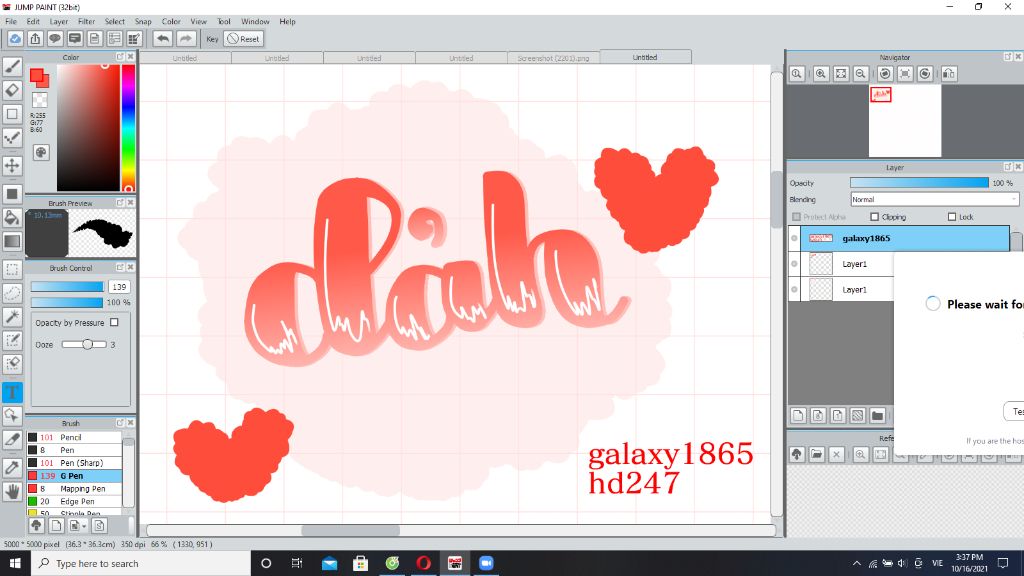The height and width of the screenshot is (576, 1024).
Task: Select the Eraser tool
Action: 12,90
